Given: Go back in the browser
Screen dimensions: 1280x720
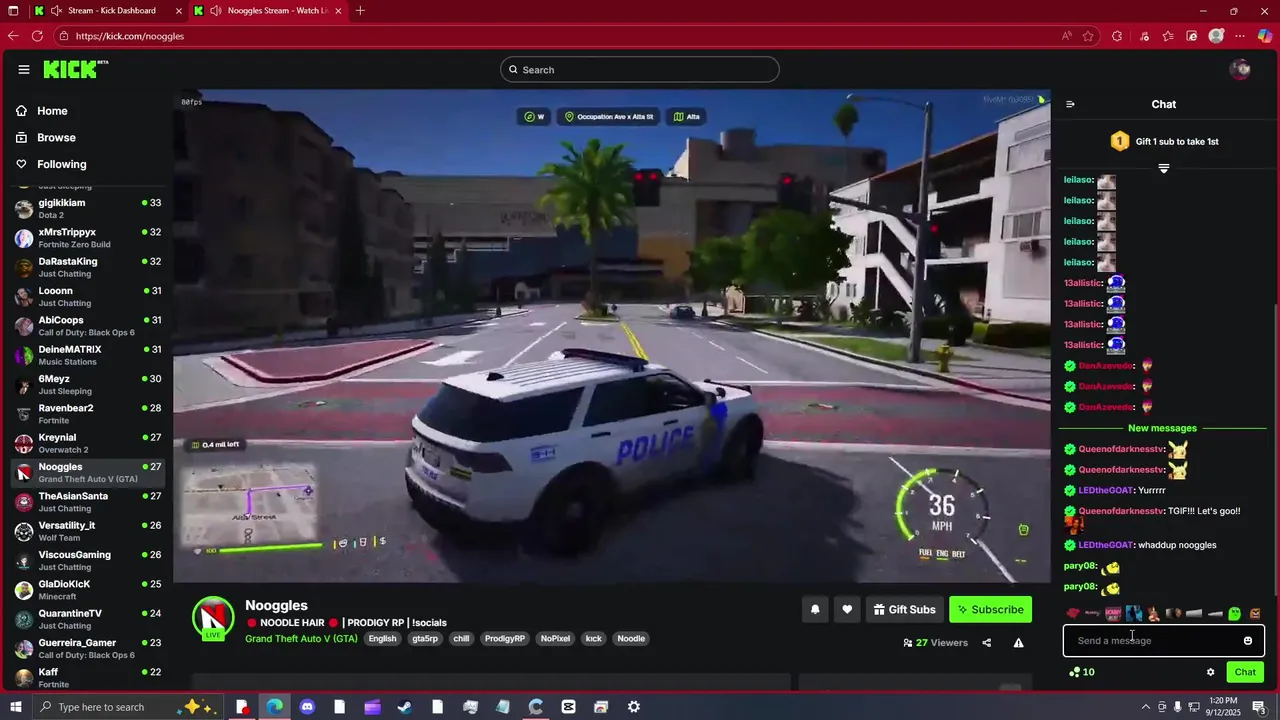Looking at the screenshot, I should (x=12, y=36).
